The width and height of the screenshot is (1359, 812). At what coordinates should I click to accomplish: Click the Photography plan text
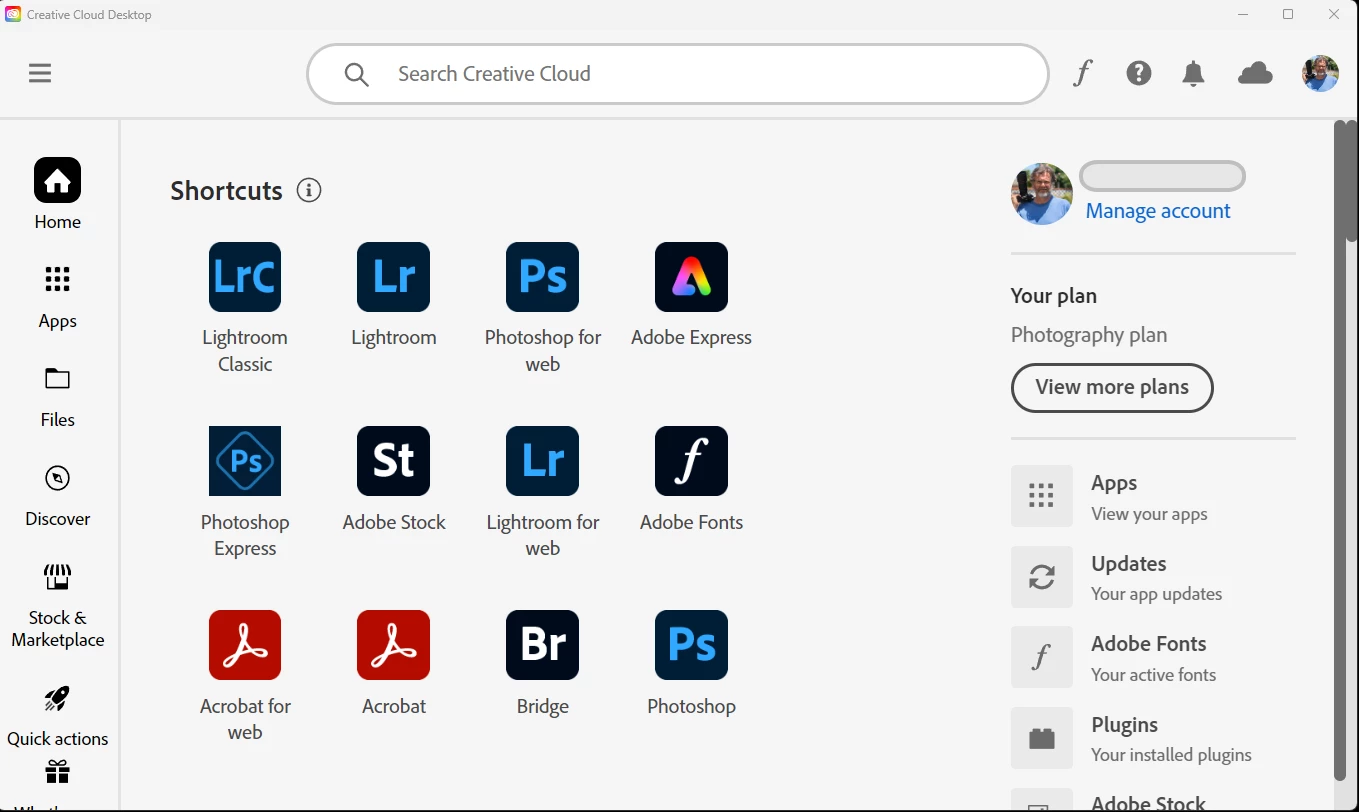point(1089,335)
